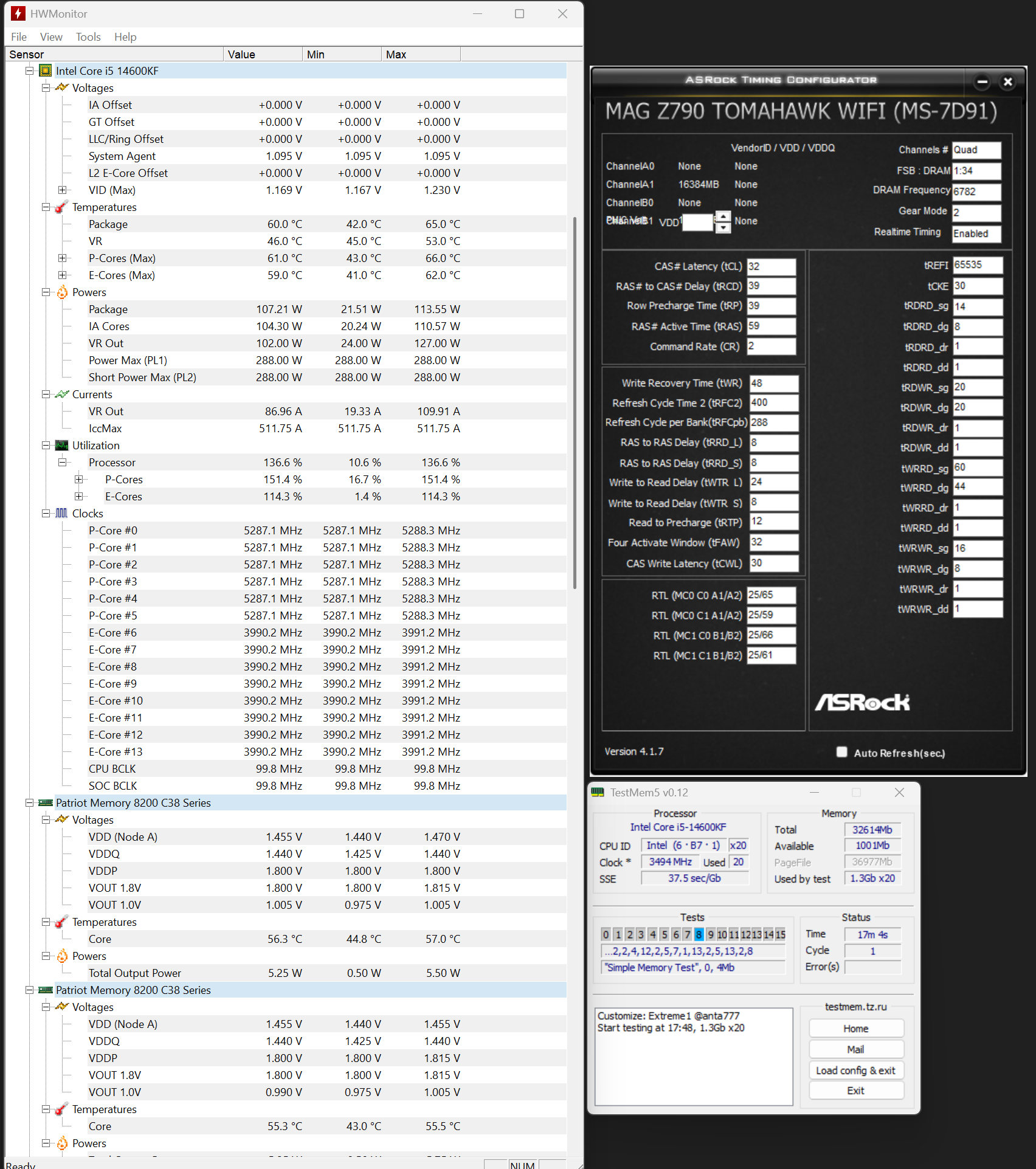This screenshot has width=1036, height=1169.
Task: Close the ASRock Timing Configurator window
Action: point(1007,82)
